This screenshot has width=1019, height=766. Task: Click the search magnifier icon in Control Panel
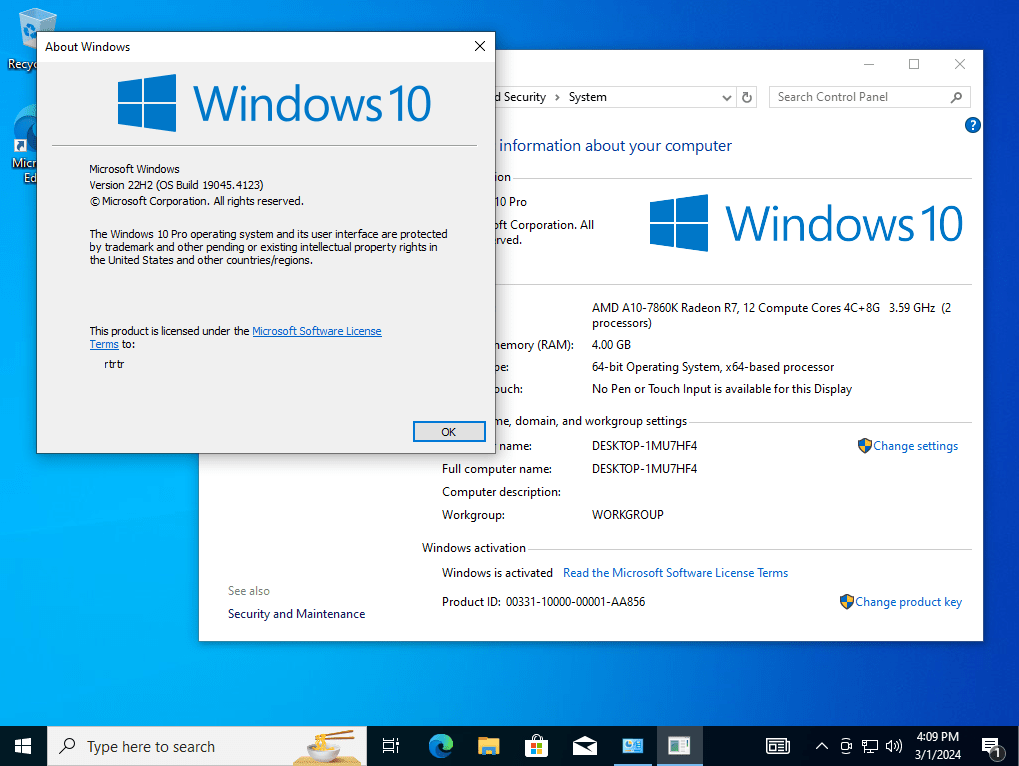pyautogui.click(x=956, y=97)
